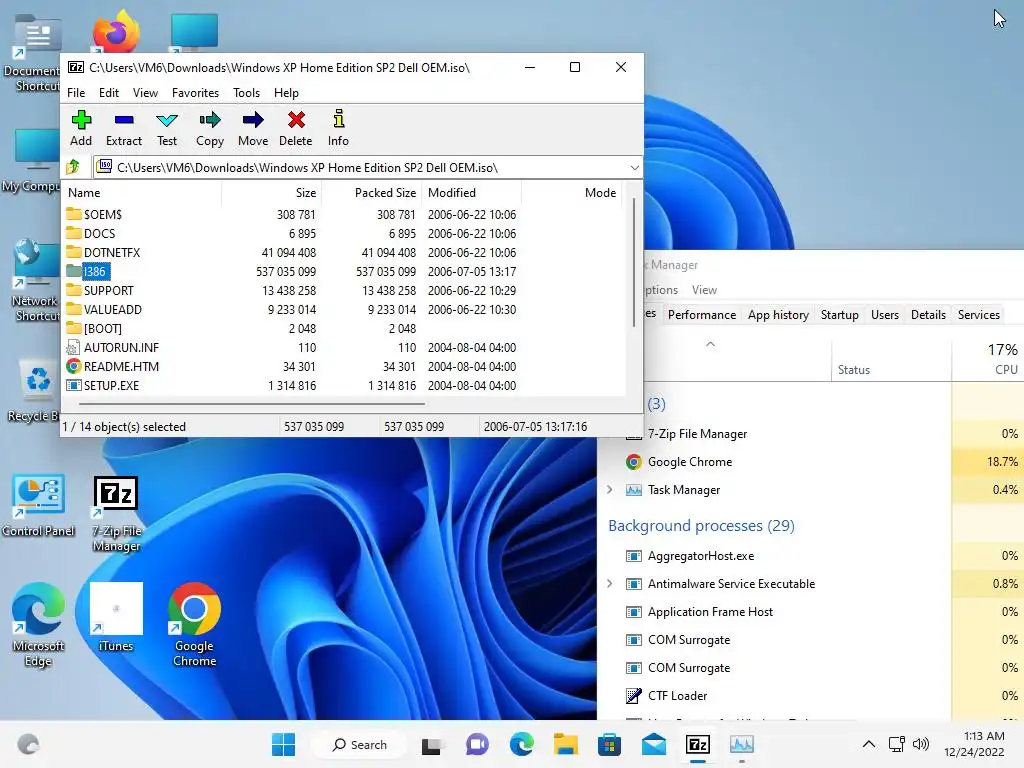Image resolution: width=1024 pixels, height=768 pixels.
Task: Click the 7-Zip vertical scrollbar
Action: pos(633,261)
